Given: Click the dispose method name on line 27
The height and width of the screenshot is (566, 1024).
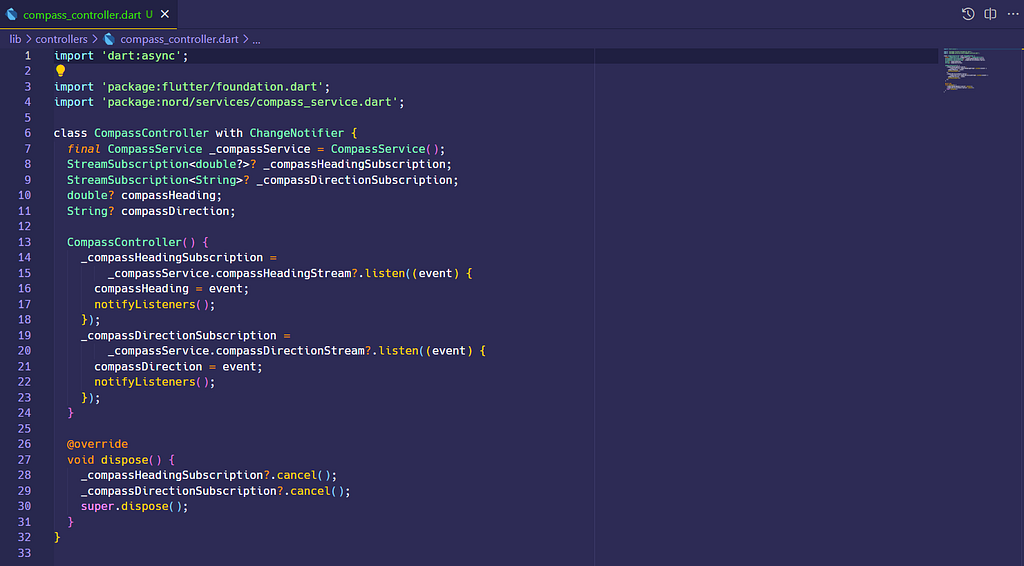Looking at the screenshot, I should (124, 460).
